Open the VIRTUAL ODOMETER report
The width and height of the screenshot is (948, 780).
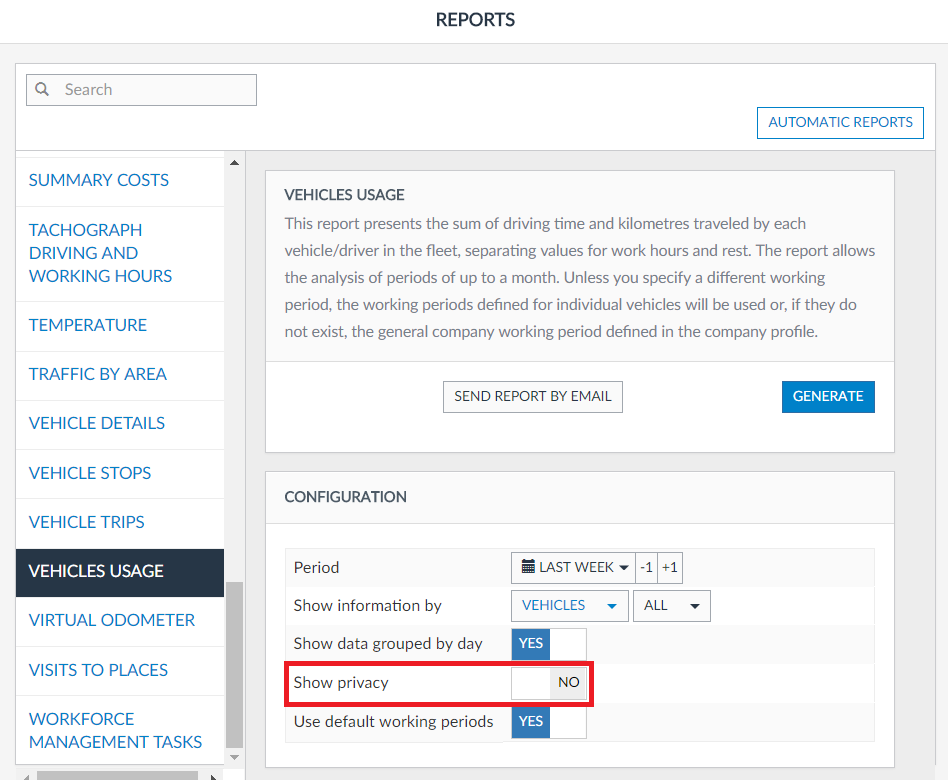112,620
